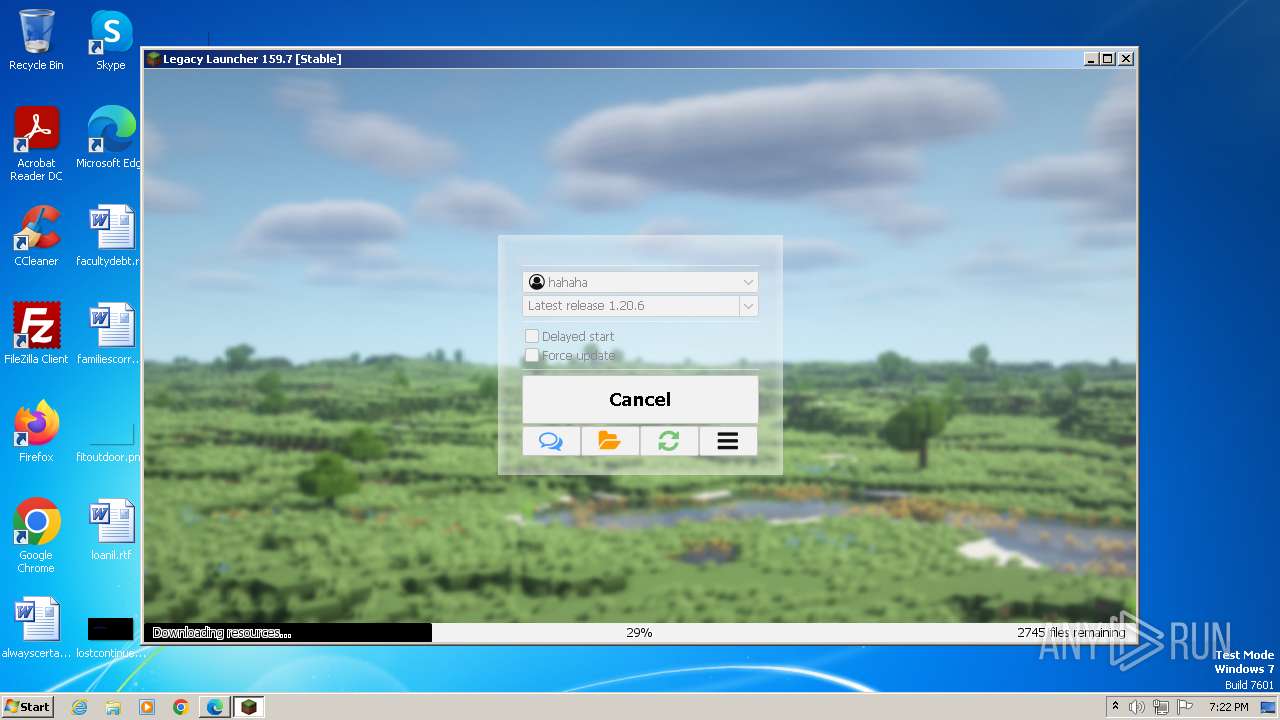Open Recycle Bin desktop icon

[x=36, y=40]
